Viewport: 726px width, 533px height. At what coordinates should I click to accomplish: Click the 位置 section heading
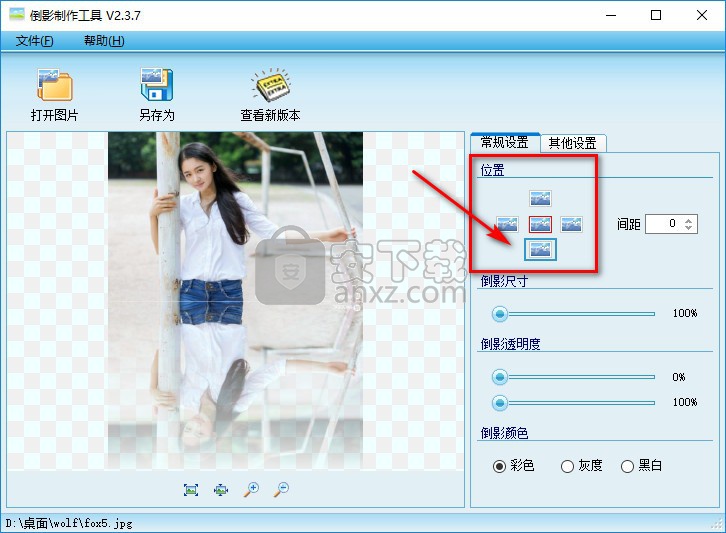pyautogui.click(x=492, y=170)
